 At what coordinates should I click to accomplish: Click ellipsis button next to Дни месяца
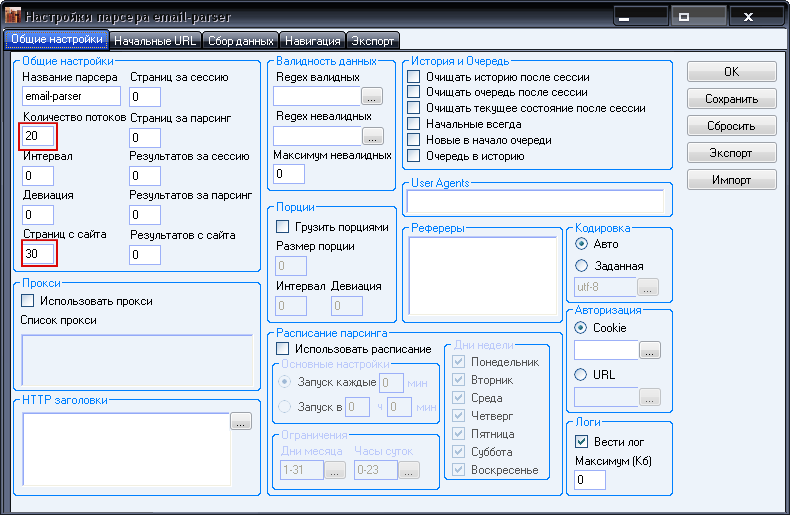tap(335, 470)
